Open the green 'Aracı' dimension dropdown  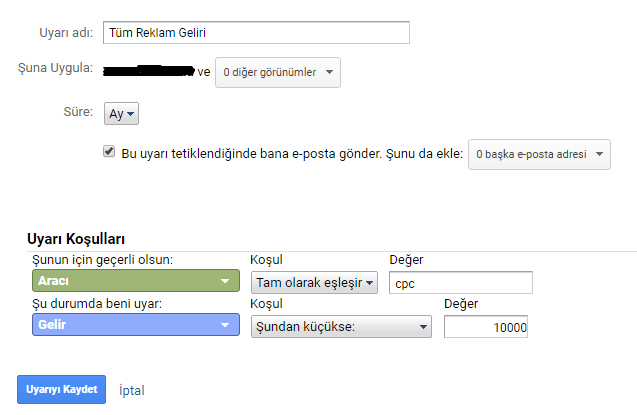click(x=134, y=282)
